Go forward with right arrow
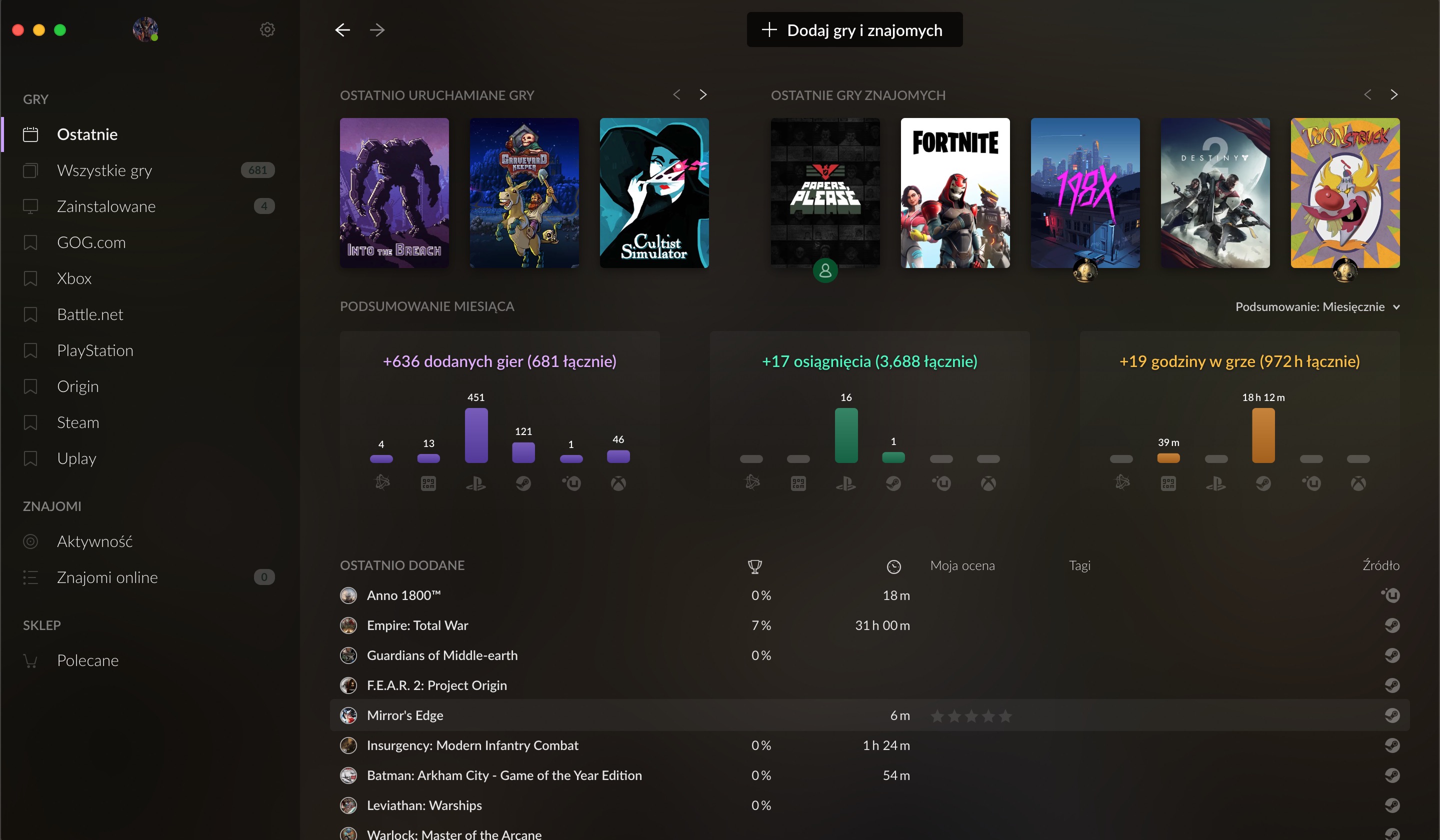 click(x=377, y=29)
